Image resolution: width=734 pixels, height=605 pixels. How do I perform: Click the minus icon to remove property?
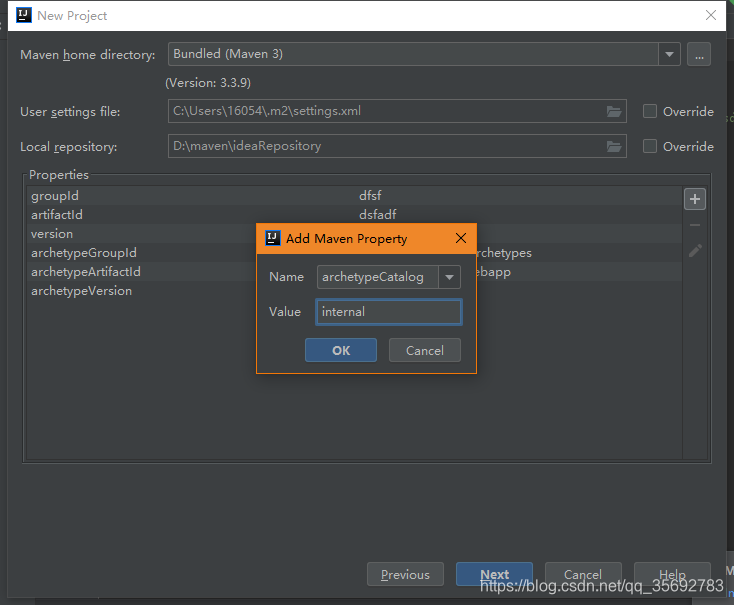pos(695,225)
